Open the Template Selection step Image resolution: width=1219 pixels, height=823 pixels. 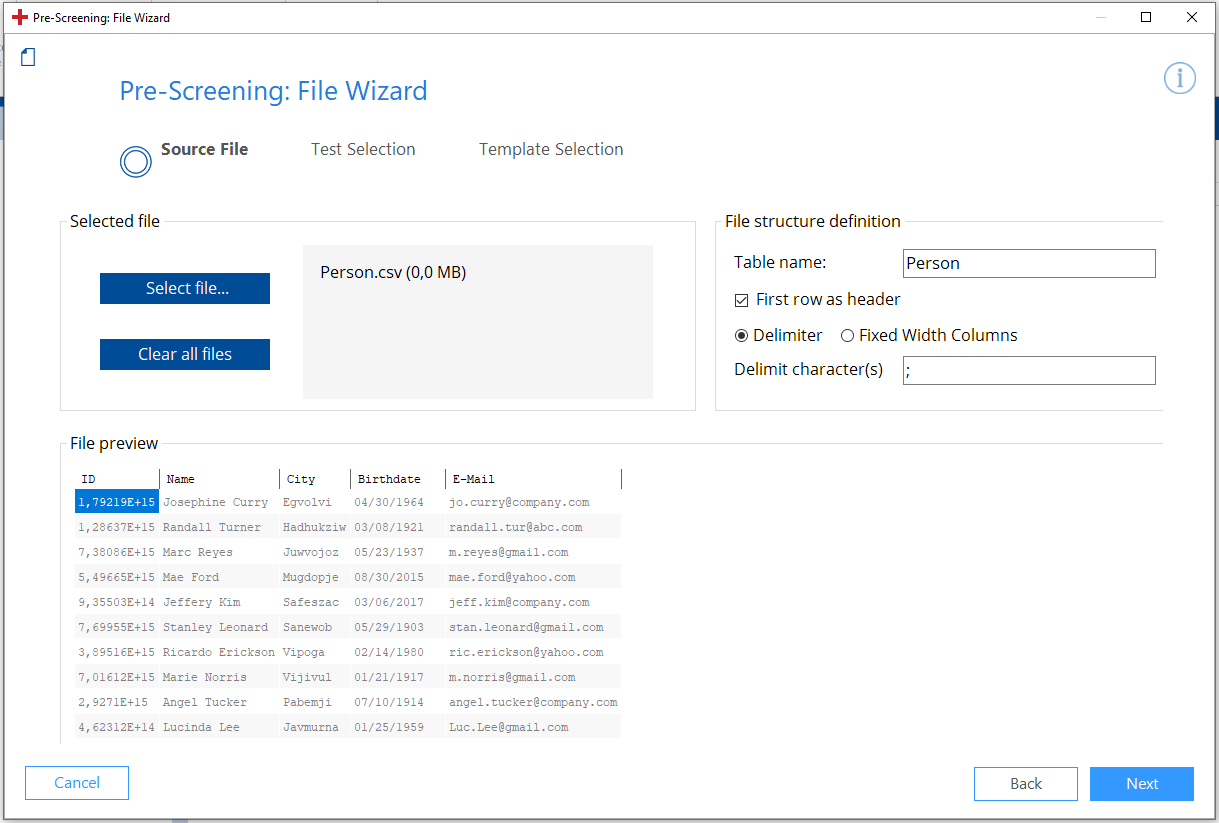tap(551, 149)
